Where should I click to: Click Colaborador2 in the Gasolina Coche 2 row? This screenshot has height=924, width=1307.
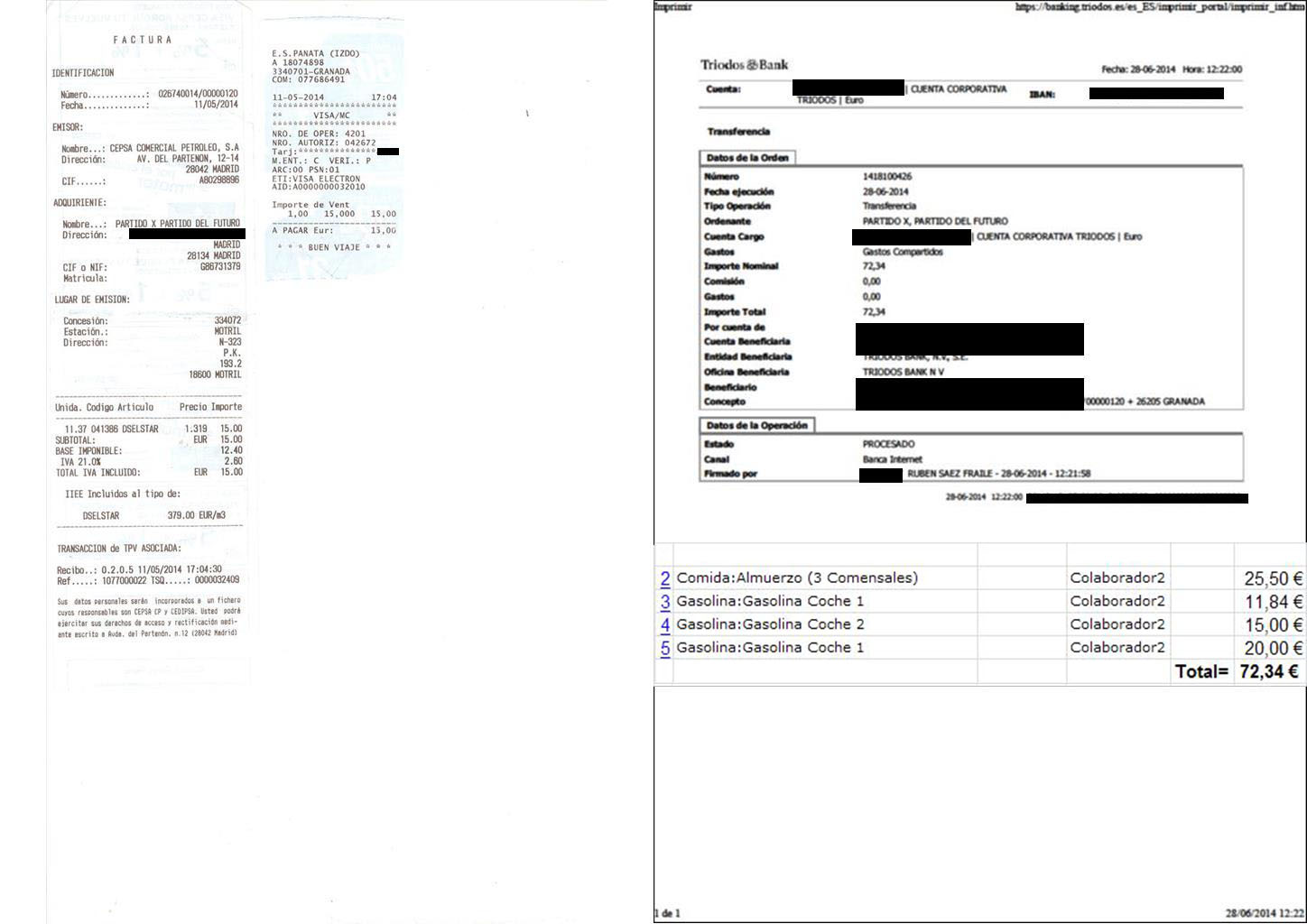tap(1117, 624)
